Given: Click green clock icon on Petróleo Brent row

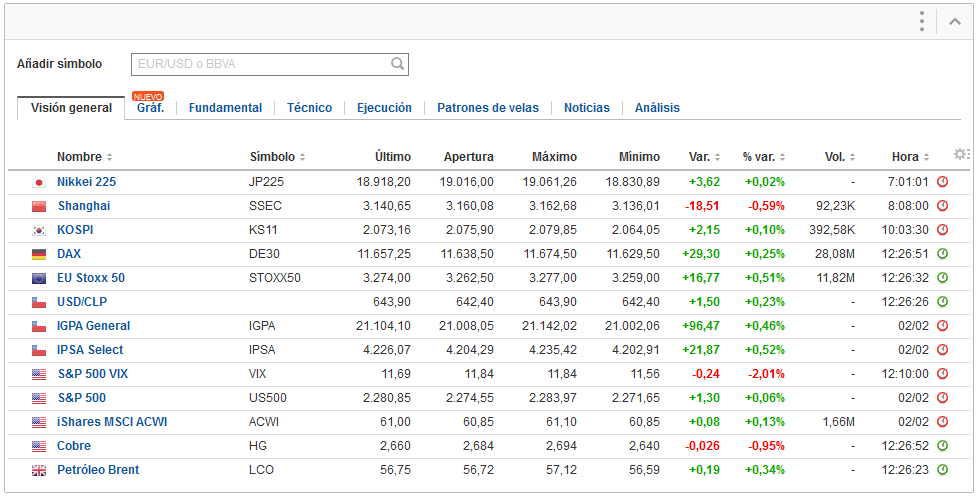Looking at the screenshot, I should (942, 470).
